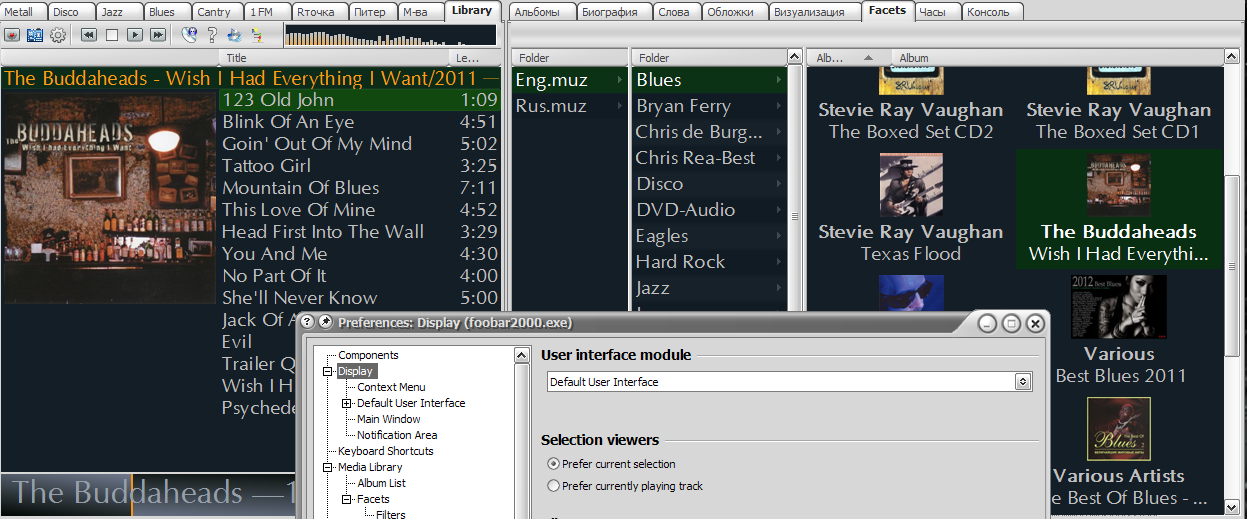
Task: Select the 'Chris Rea-Best' folder
Action: tap(710, 158)
